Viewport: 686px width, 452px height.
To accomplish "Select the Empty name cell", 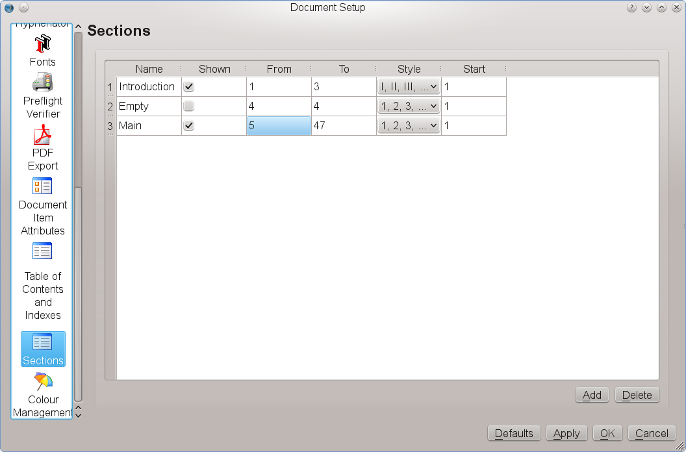I will pos(149,106).
